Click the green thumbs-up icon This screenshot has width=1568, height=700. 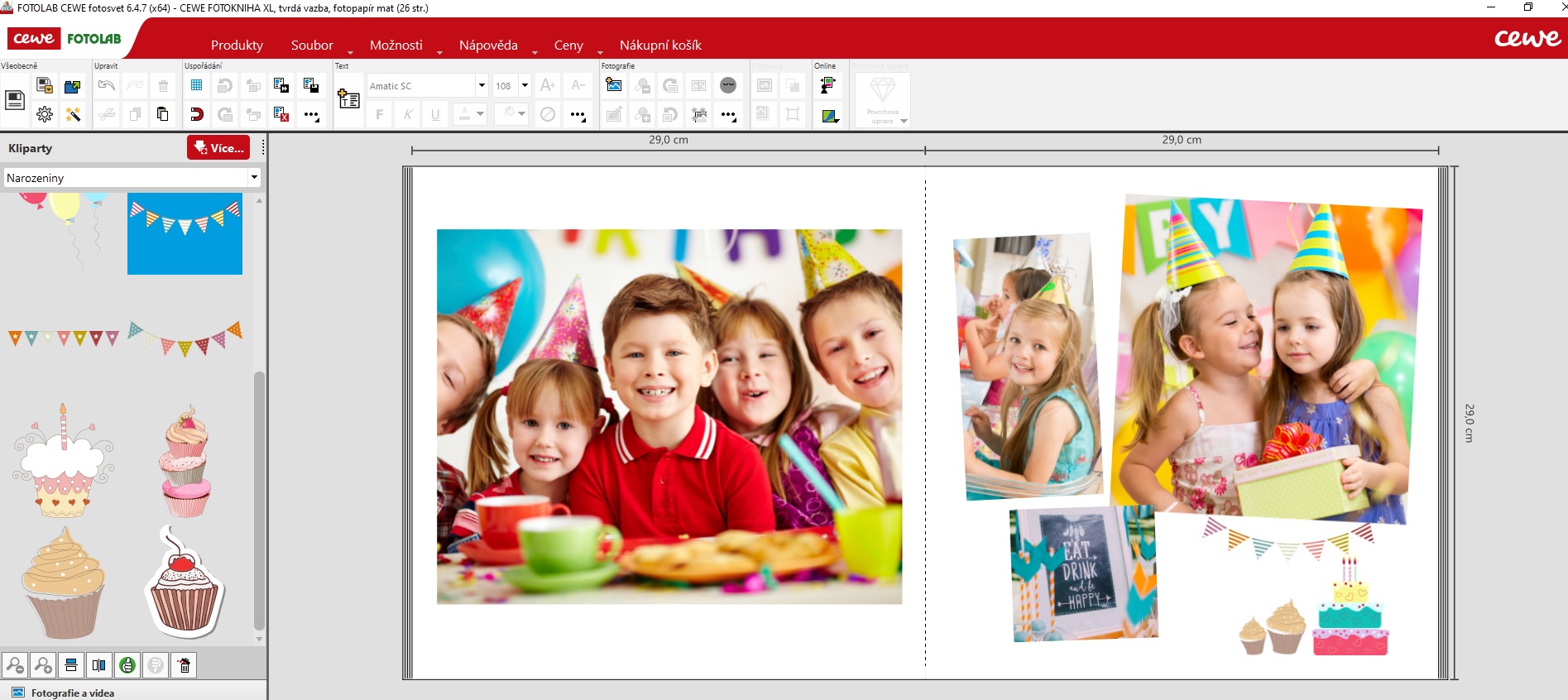127,665
